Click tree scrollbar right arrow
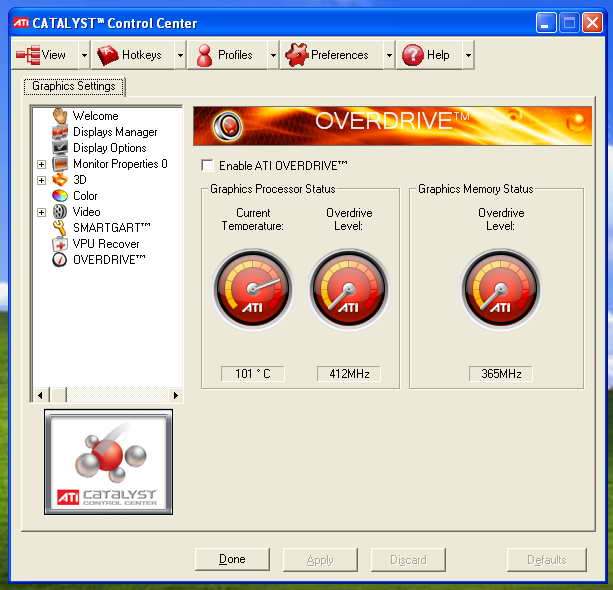 point(176,395)
